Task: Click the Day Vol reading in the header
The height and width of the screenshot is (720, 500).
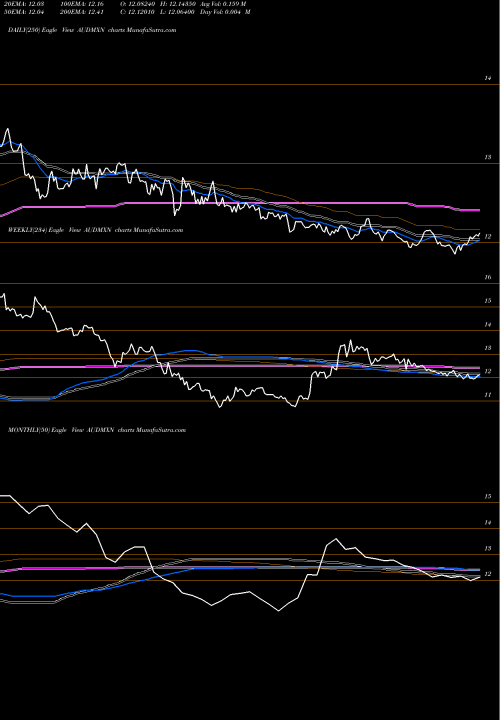Action: pyautogui.click(x=225, y=12)
